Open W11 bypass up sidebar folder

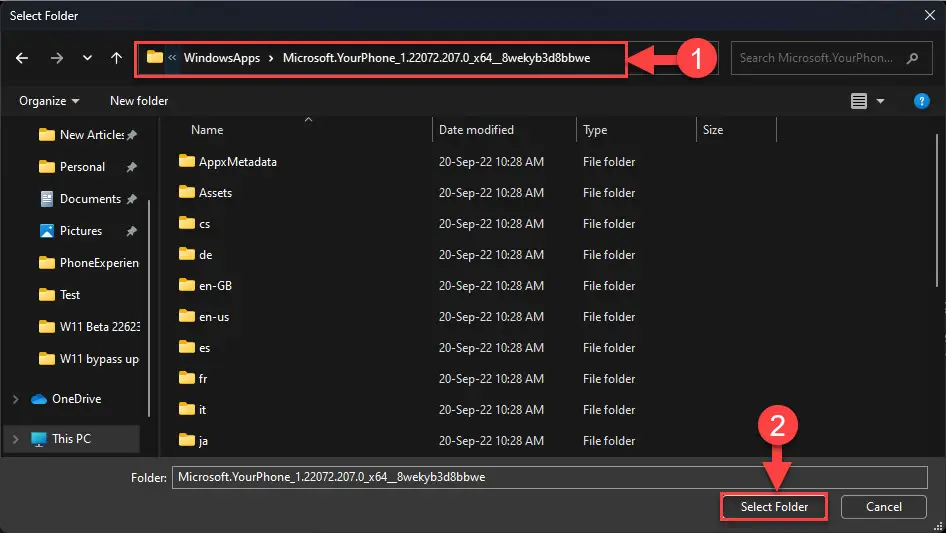99,359
